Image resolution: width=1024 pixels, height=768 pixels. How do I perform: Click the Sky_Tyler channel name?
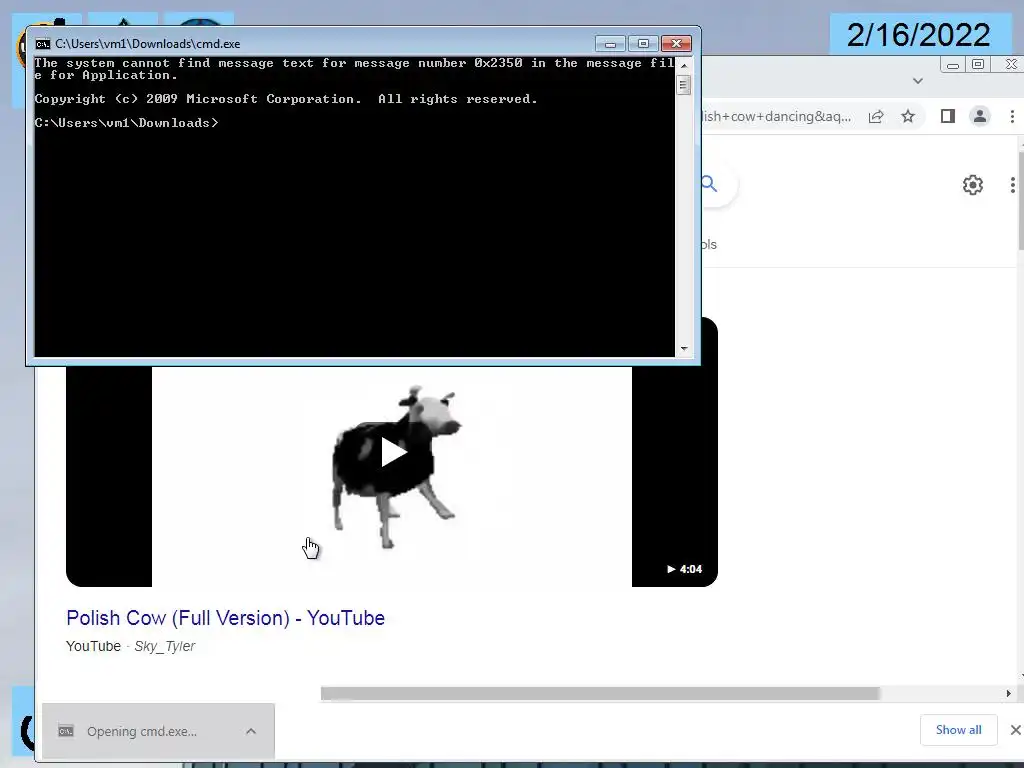coord(165,646)
